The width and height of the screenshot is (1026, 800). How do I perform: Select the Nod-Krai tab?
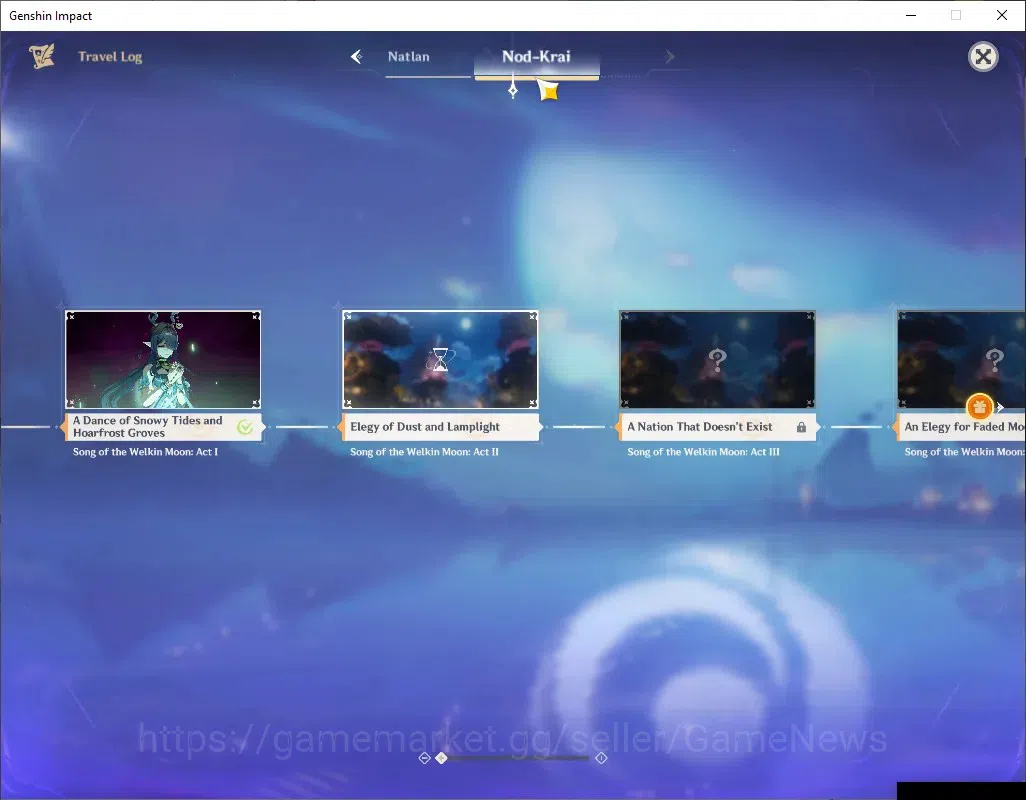tap(536, 56)
